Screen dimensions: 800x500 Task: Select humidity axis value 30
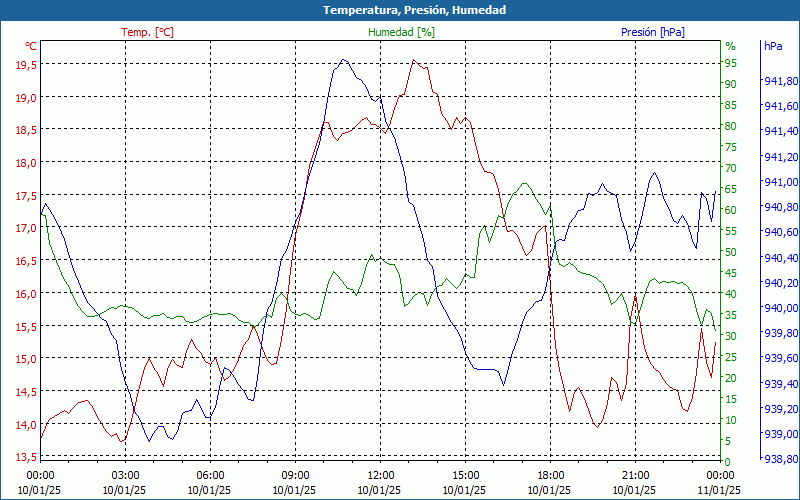[731, 336]
